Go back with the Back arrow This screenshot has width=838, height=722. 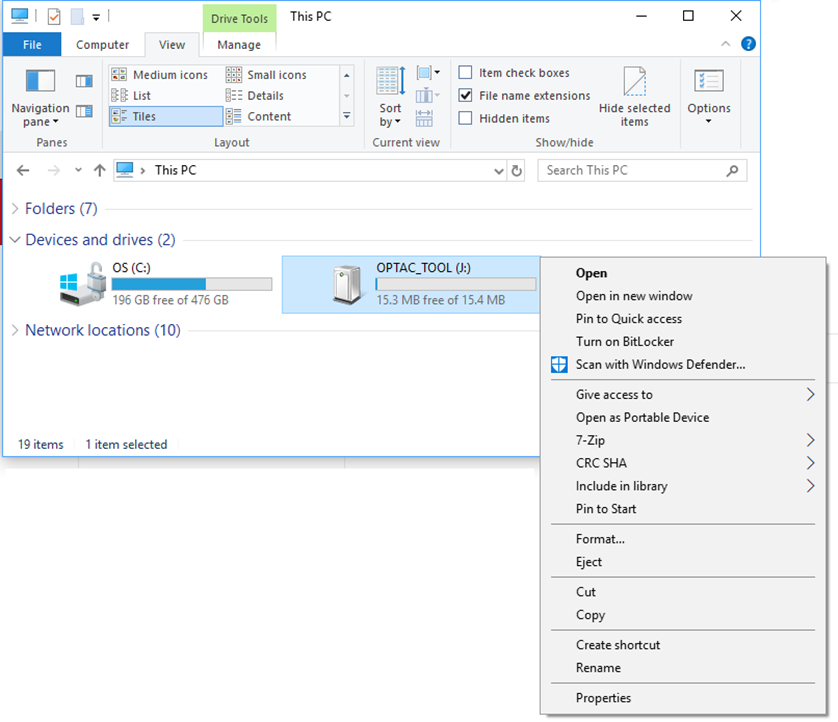click(x=23, y=170)
